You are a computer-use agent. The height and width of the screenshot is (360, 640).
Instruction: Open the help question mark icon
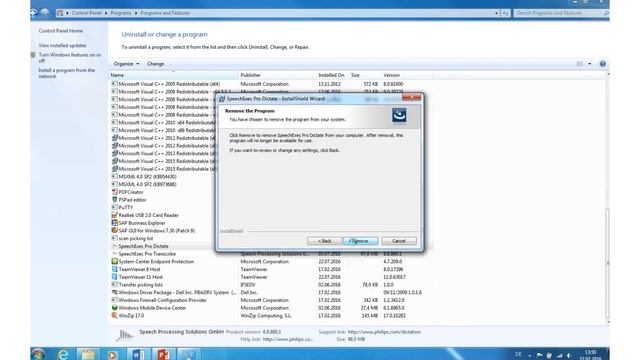(602, 64)
